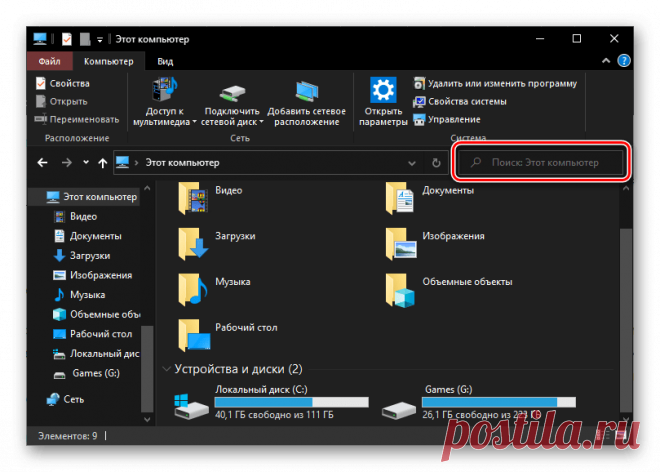Click 'Подключить сетевой диск' drive icon
The width and height of the screenshot is (660, 472).
tap(232, 93)
